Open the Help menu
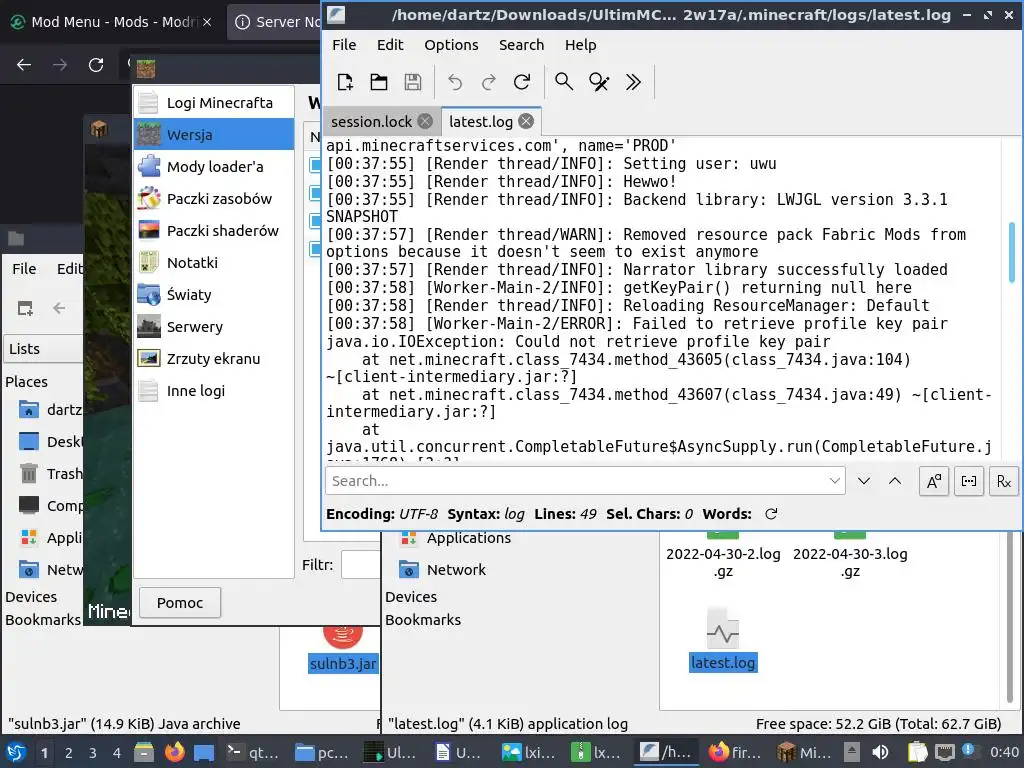1024x768 pixels. 581,45
